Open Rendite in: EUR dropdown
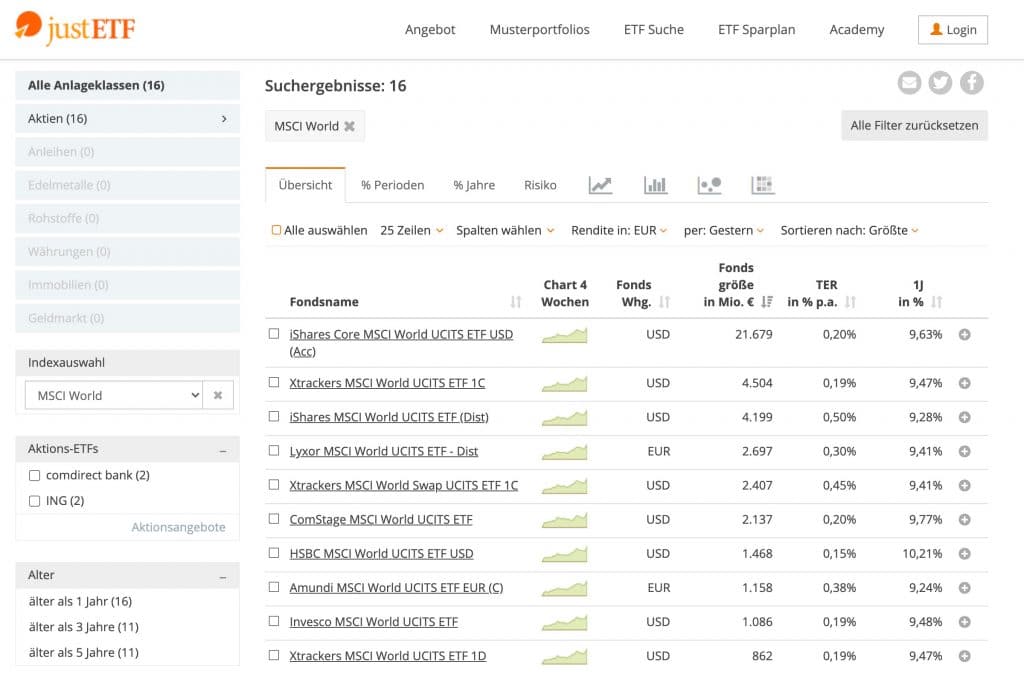The image size is (1024, 673). pyautogui.click(x=618, y=230)
